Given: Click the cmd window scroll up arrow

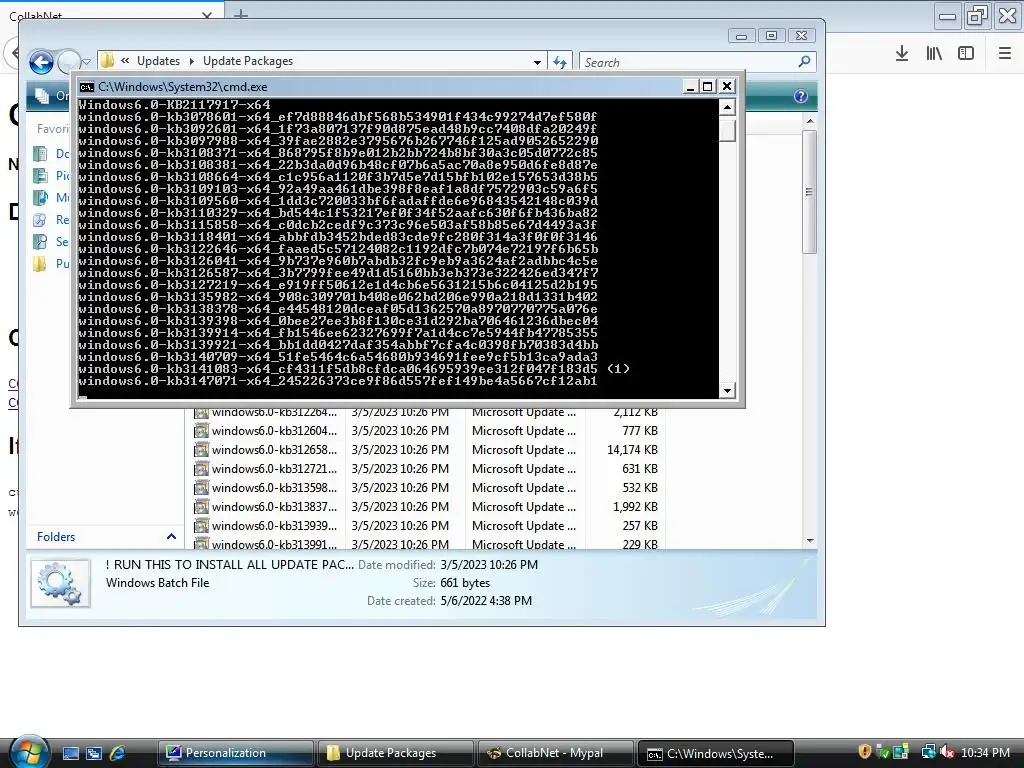Looking at the screenshot, I should click(728, 107).
